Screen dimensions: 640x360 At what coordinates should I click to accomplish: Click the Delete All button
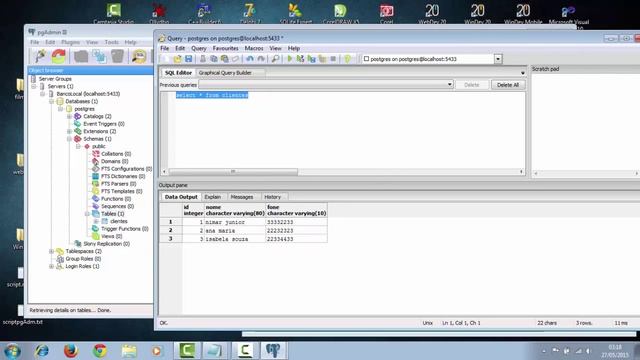click(x=508, y=85)
